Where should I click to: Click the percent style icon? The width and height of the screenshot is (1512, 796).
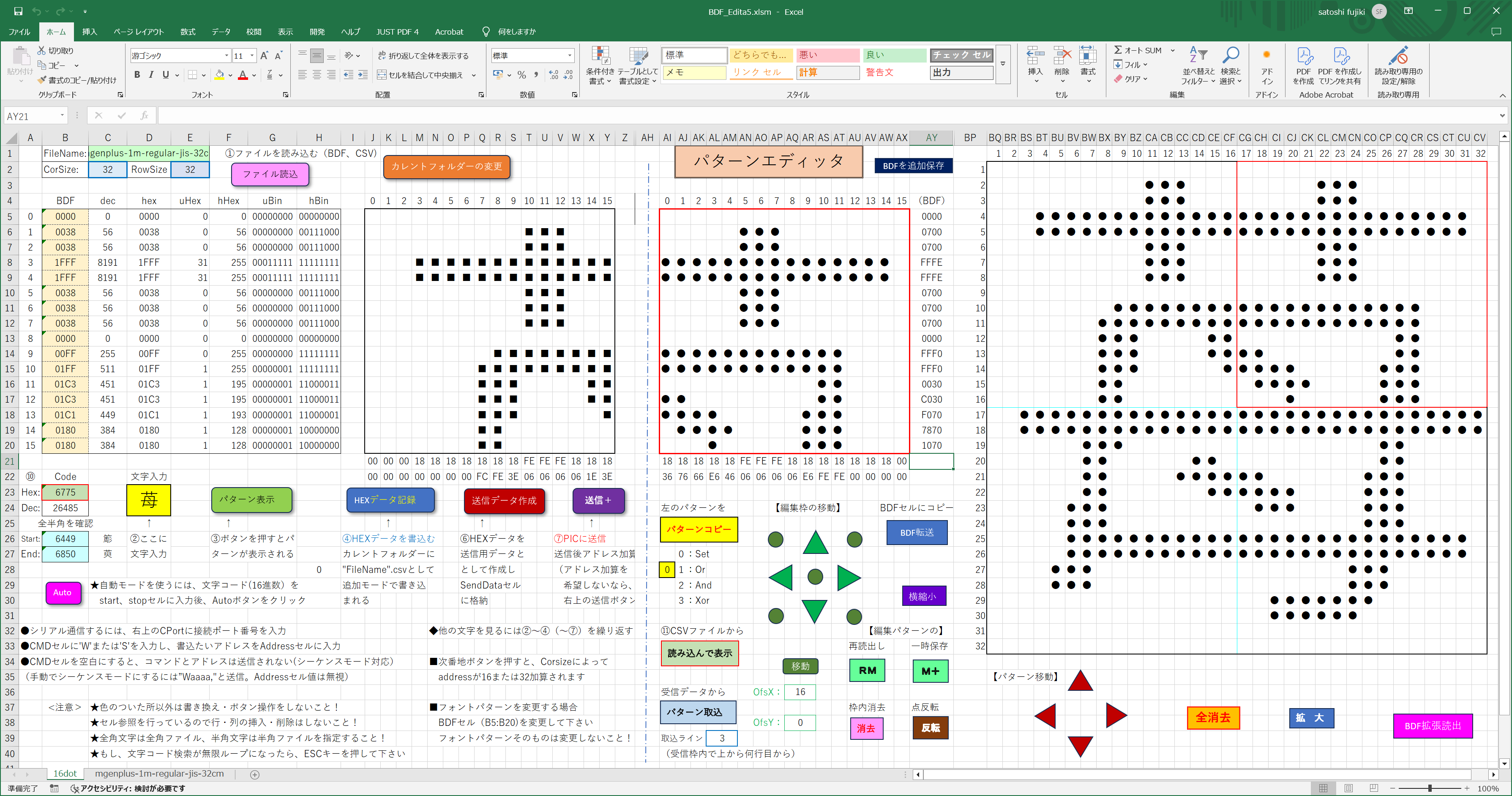(521, 74)
